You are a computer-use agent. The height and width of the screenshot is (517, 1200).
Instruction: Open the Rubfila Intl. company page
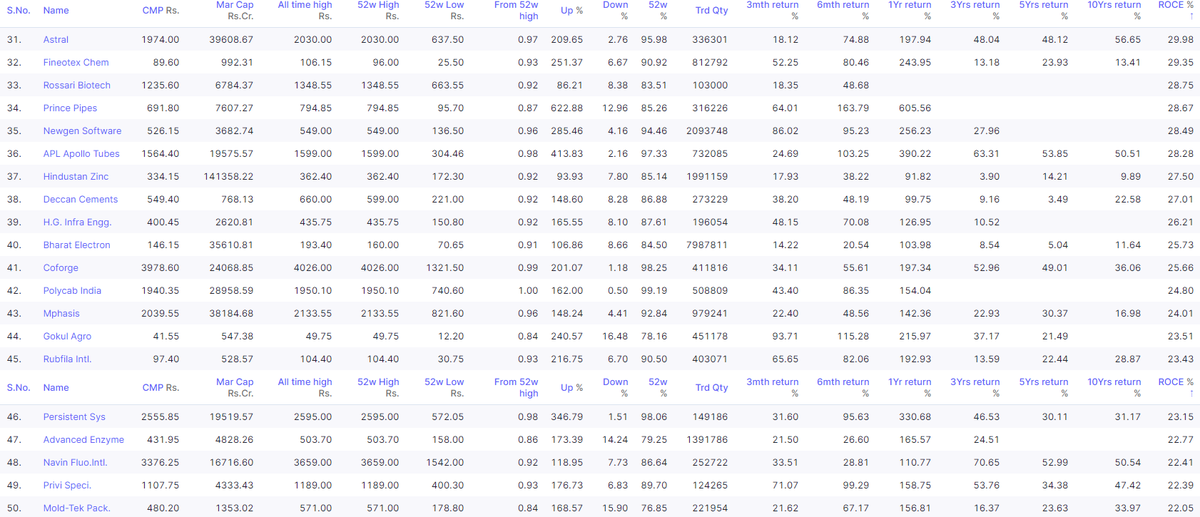click(69, 359)
